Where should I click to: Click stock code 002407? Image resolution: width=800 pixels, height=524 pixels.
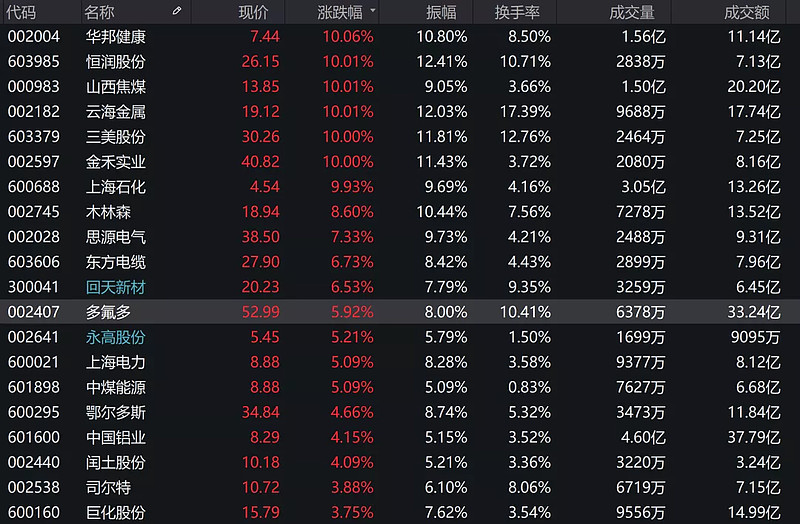tap(34, 312)
